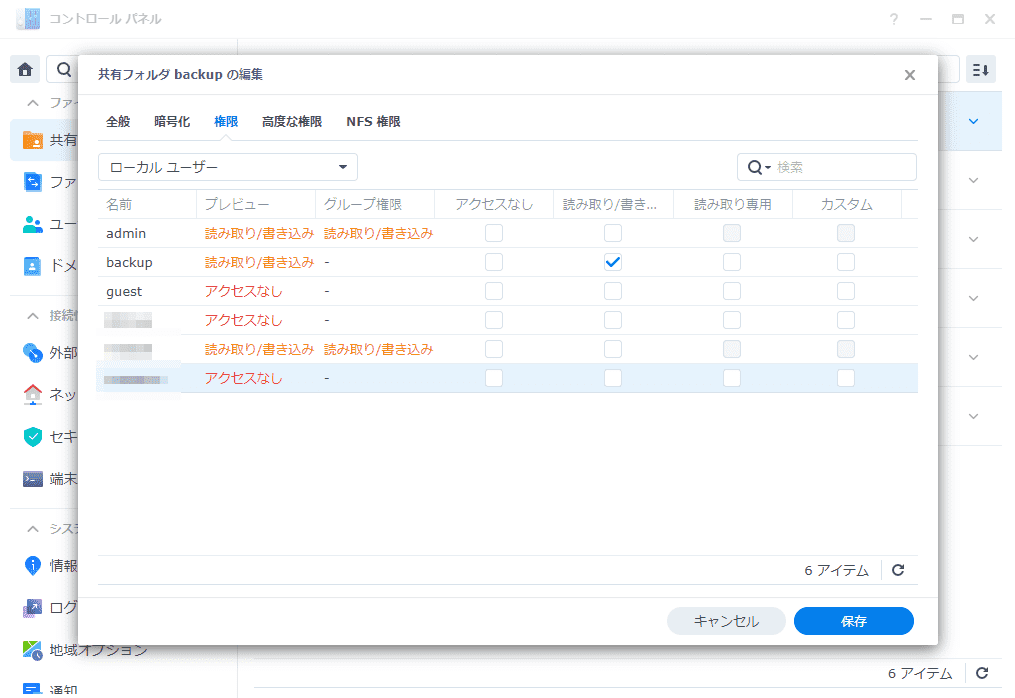Select the admin user row name
The image size is (1015, 698).
(126, 233)
